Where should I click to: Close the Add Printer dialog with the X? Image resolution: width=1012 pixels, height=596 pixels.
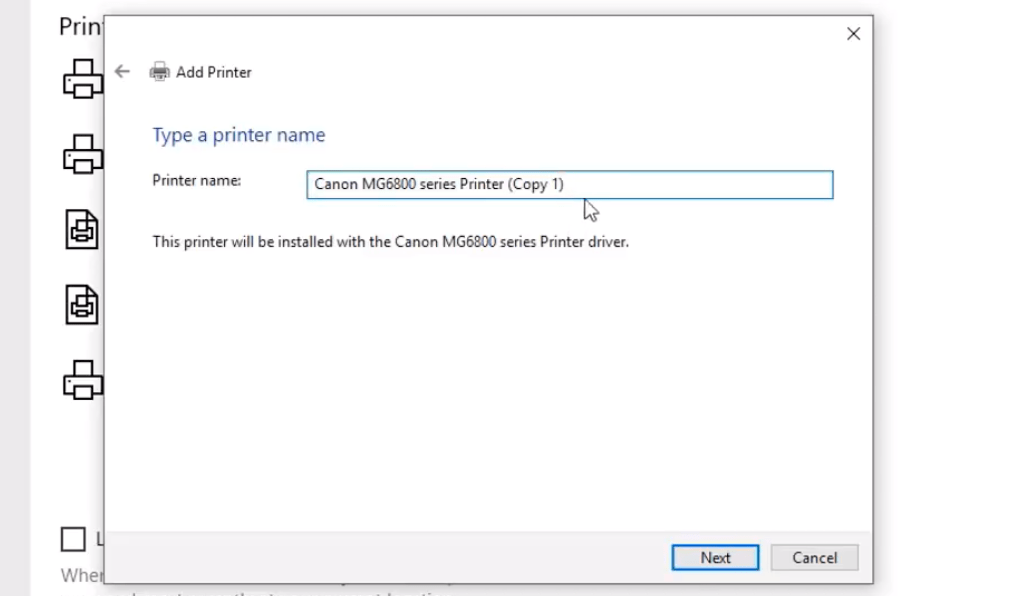coord(853,34)
